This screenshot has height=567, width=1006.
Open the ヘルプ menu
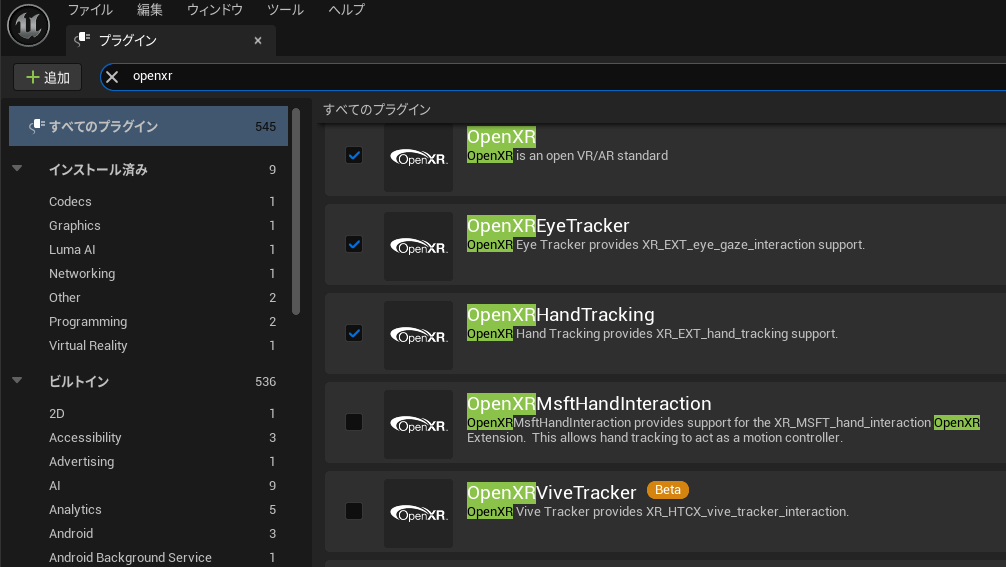(x=346, y=10)
